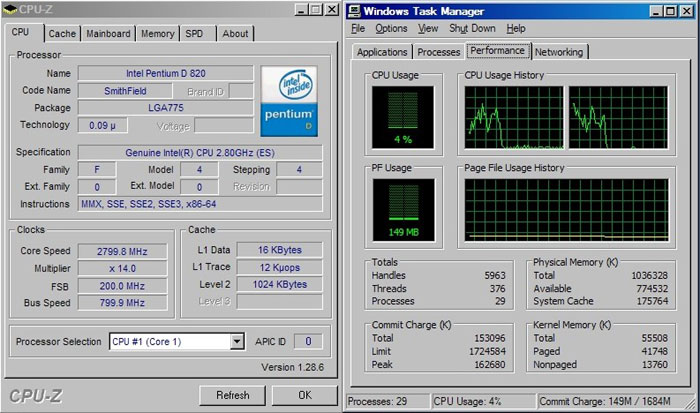Click the Specification field Genuine Intel(R) CPU 2.80GHz (ES)
The height and width of the screenshot is (413, 700).
coord(200,153)
